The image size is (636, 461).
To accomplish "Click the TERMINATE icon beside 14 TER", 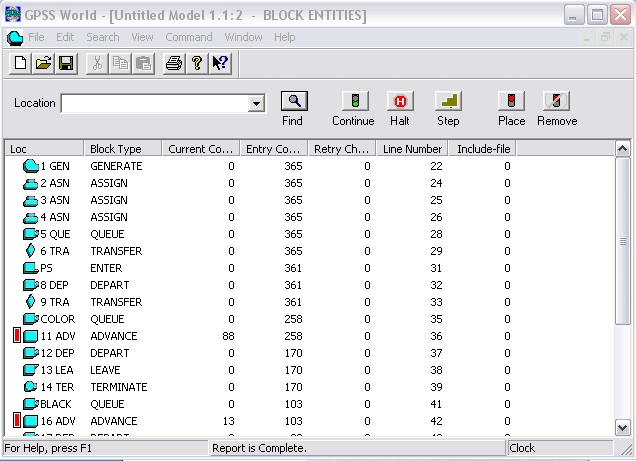I will 30,387.
